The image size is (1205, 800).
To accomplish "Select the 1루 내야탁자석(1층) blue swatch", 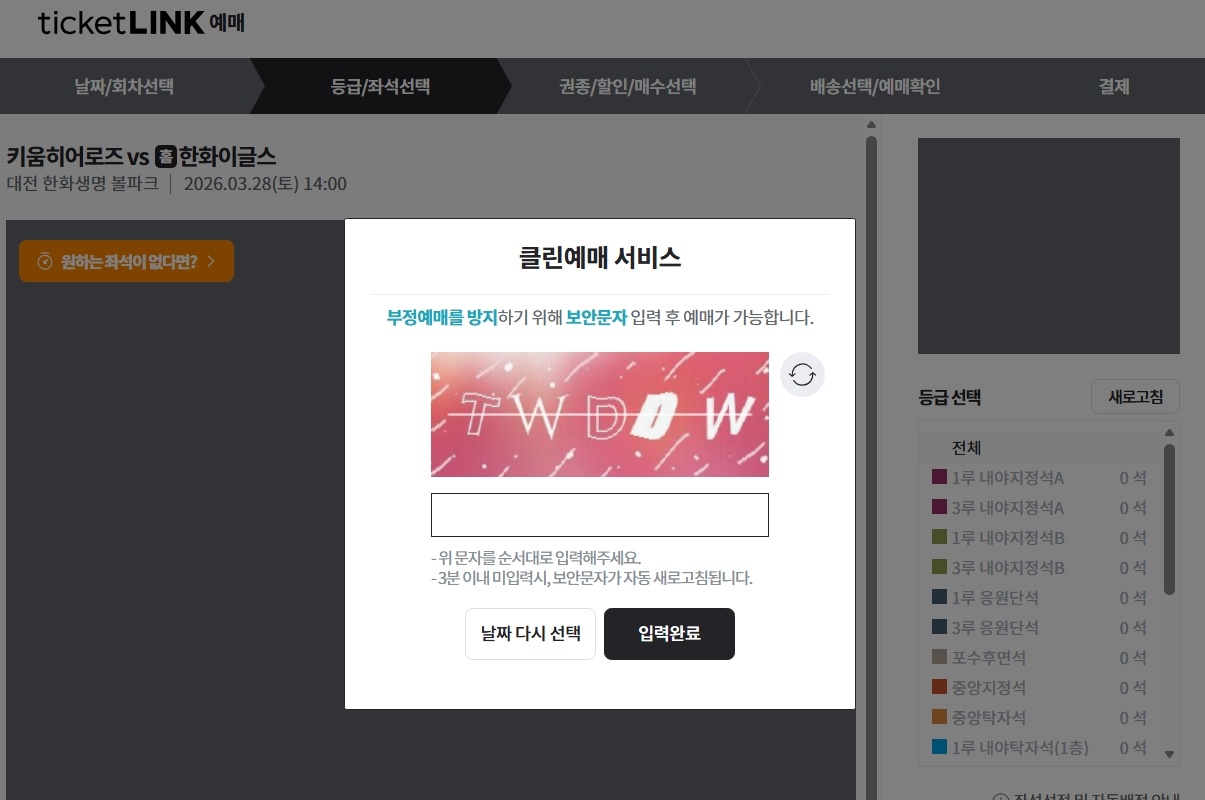I will pyautogui.click(x=939, y=748).
